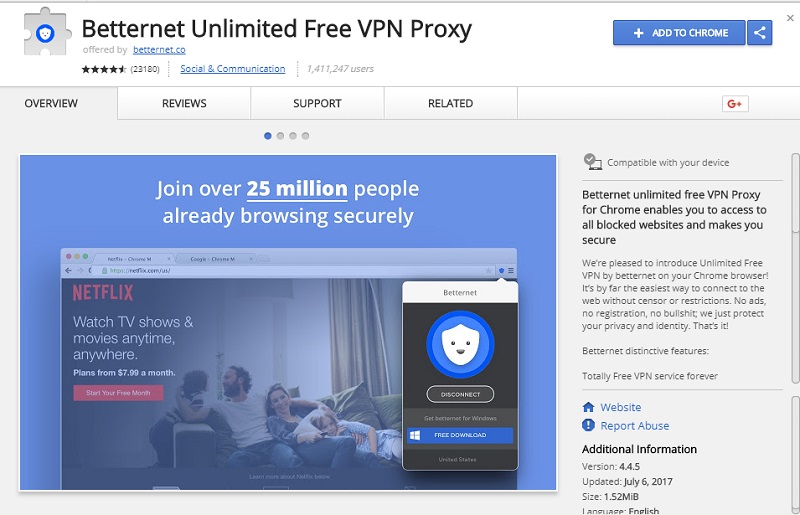Screen dimensions: 800x515
Task: Click the home icon beside Website
Action: (x=588, y=407)
